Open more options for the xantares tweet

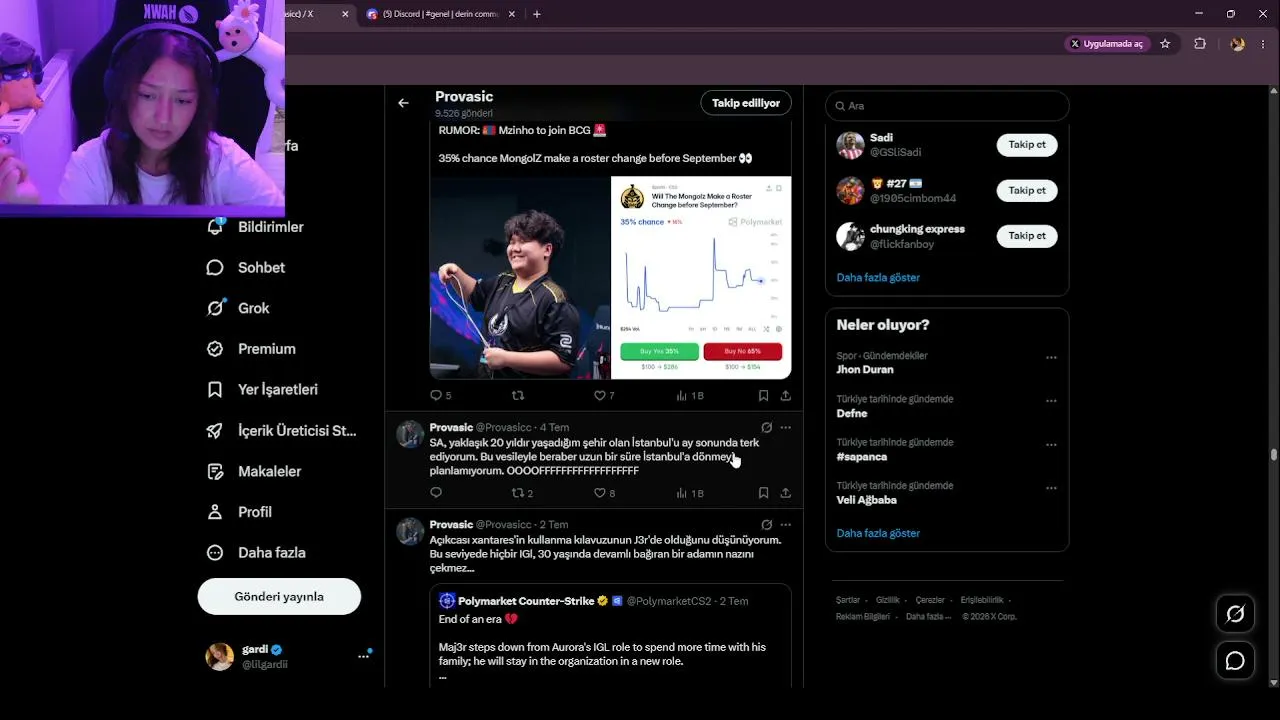(786, 524)
